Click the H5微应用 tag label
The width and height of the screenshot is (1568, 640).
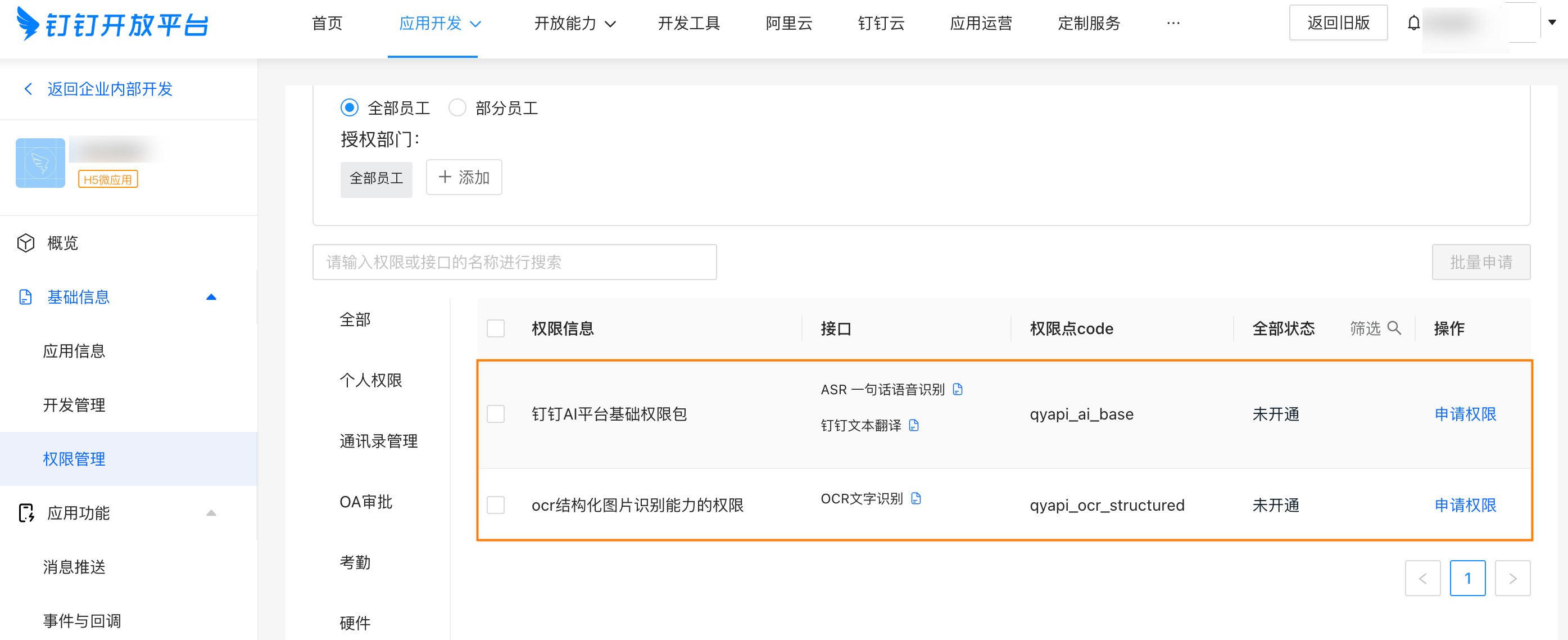click(108, 179)
